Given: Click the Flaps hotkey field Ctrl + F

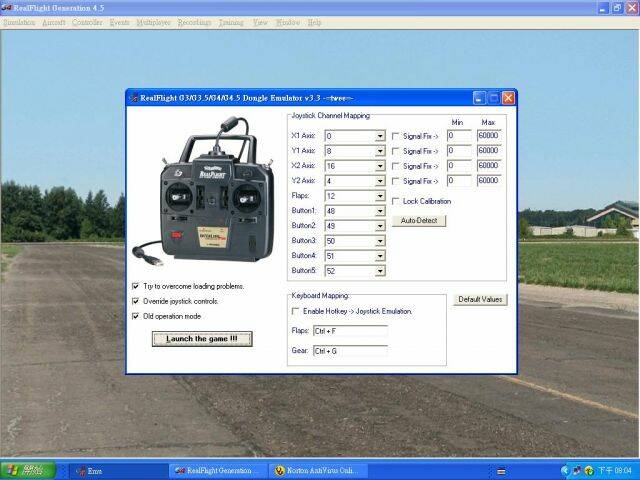Looking at the screenshot, I should pyautogui.click(x=350, y=331).
